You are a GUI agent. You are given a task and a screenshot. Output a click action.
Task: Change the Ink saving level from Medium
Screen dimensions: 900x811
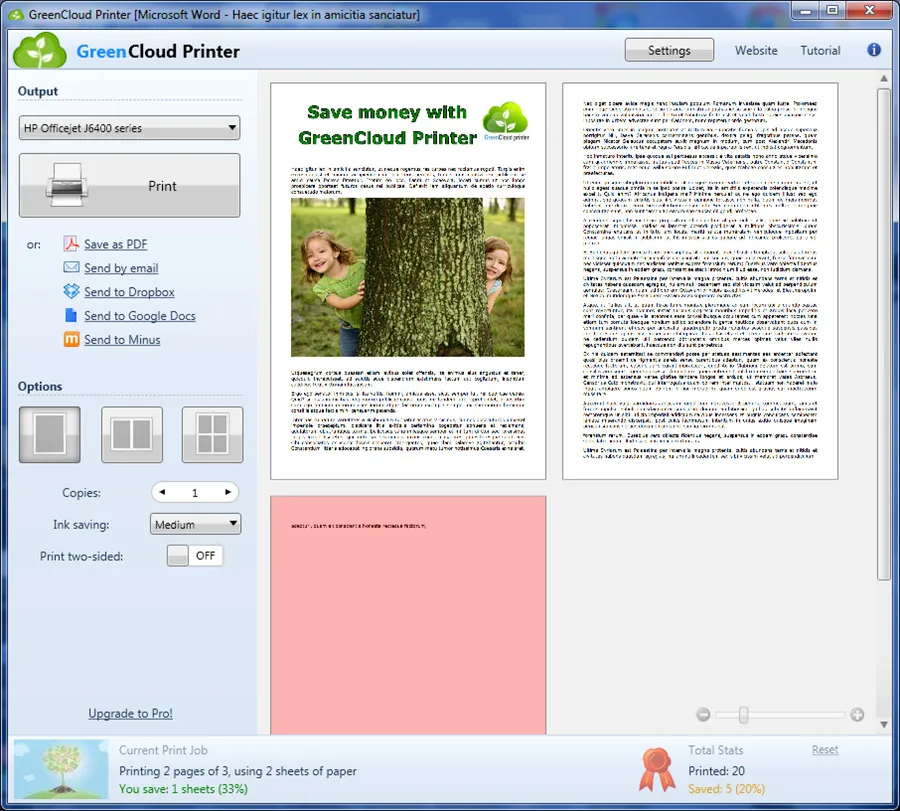[195, 524]
